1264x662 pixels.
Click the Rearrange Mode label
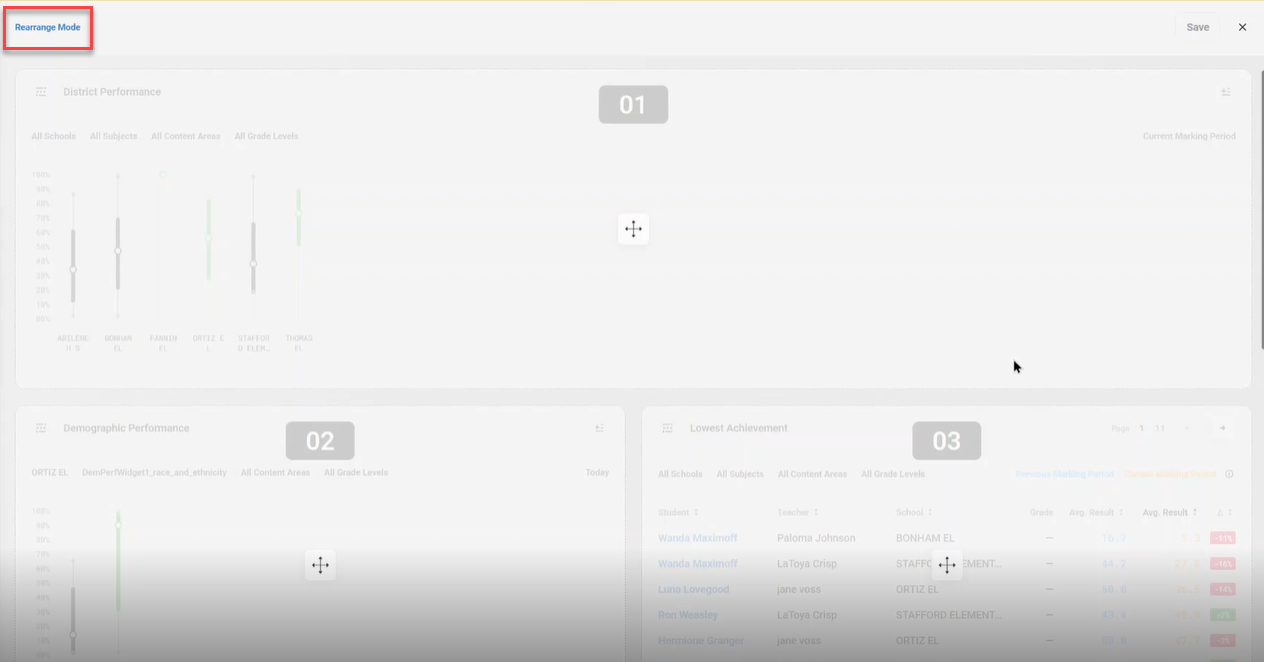48,27
